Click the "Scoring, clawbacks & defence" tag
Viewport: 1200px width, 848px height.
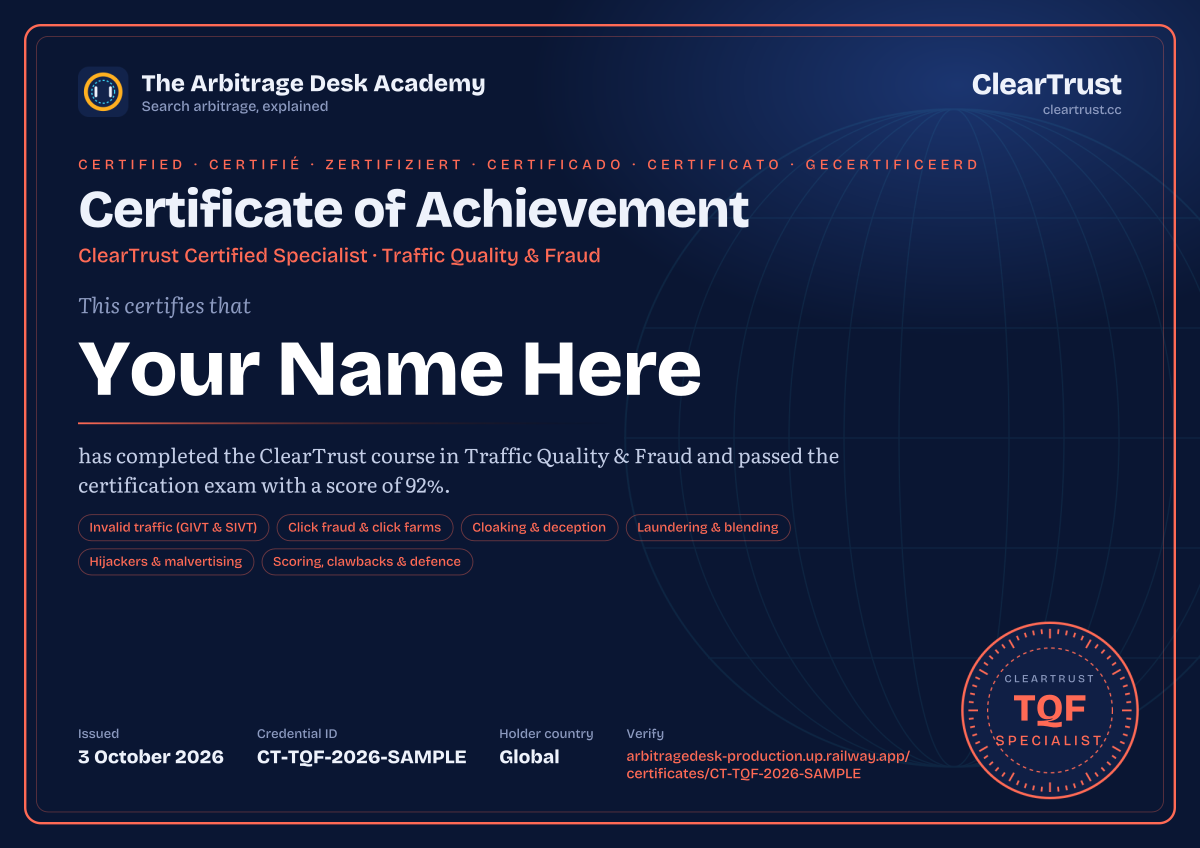coord(367,562)
